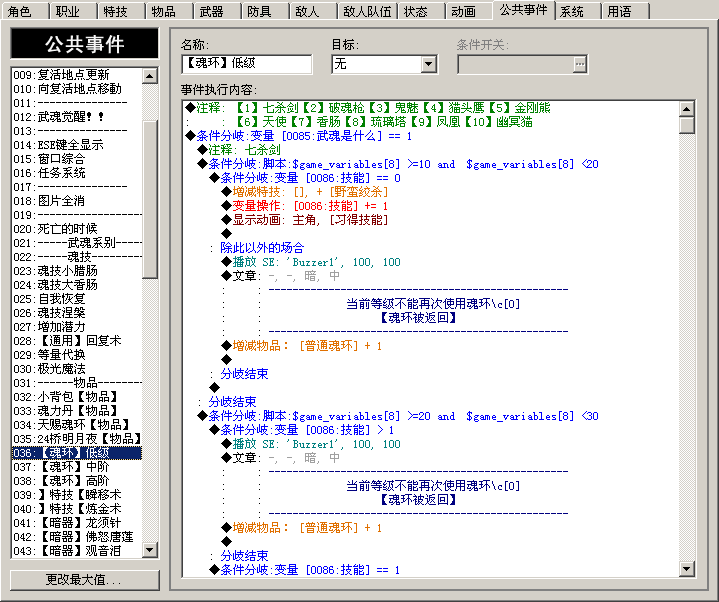Image resolution: width=719 pixels, height=602 pixels.
Task: Select event 023:魂技小腊肠
Action: (77, 271)
